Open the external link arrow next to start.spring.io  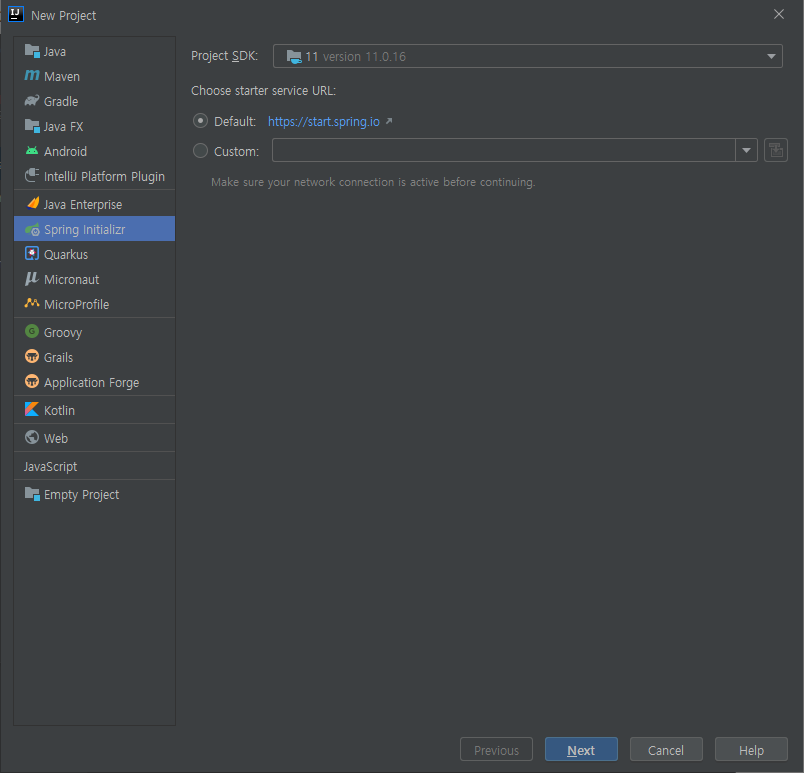pyautogui.click(x=389, y=121)
